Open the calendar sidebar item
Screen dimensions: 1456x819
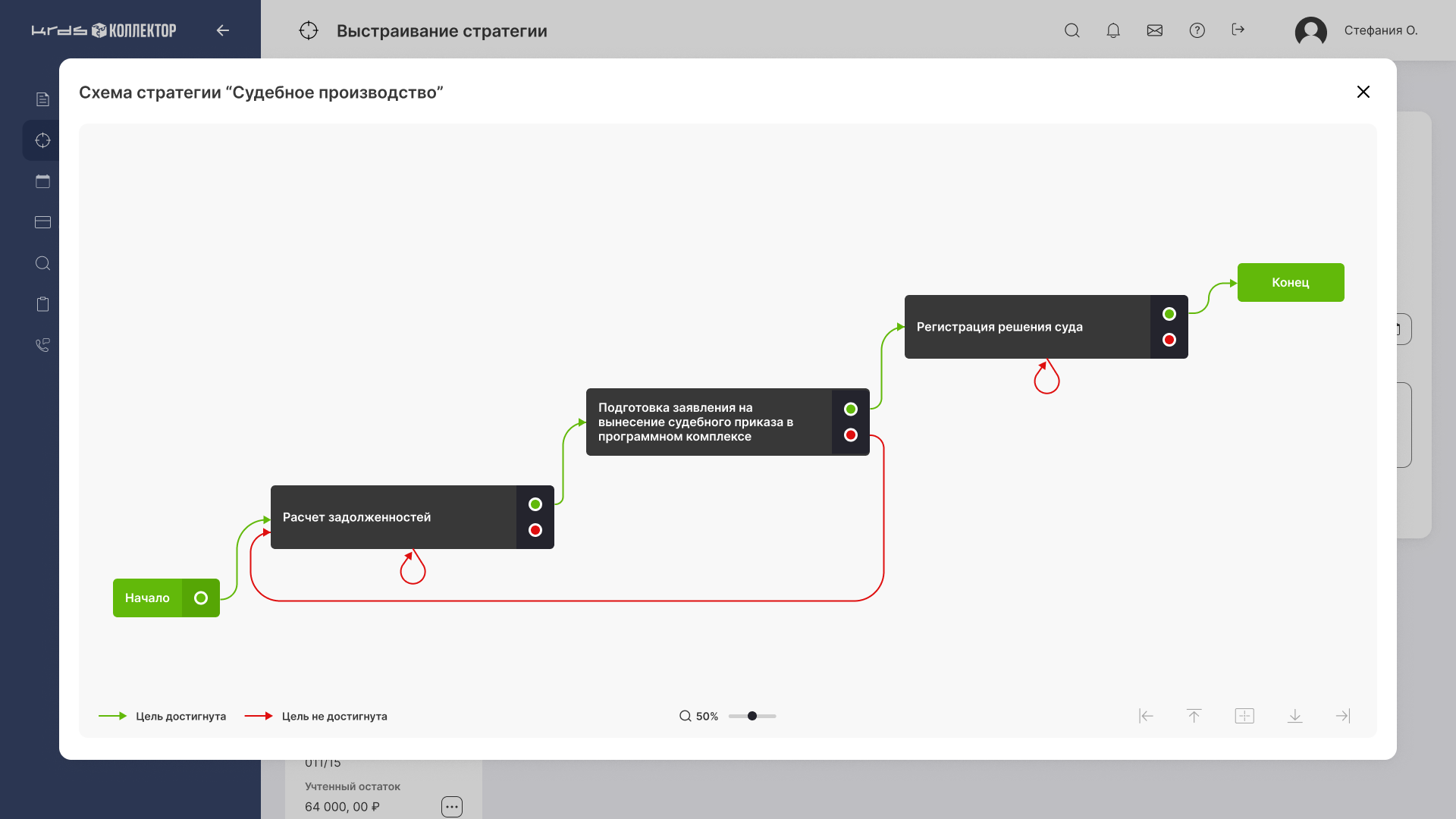coord(43,181)
